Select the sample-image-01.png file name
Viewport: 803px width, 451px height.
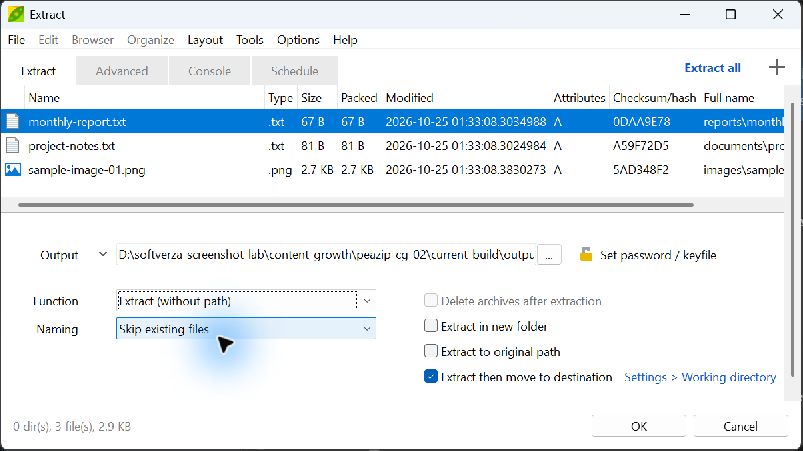87,169
